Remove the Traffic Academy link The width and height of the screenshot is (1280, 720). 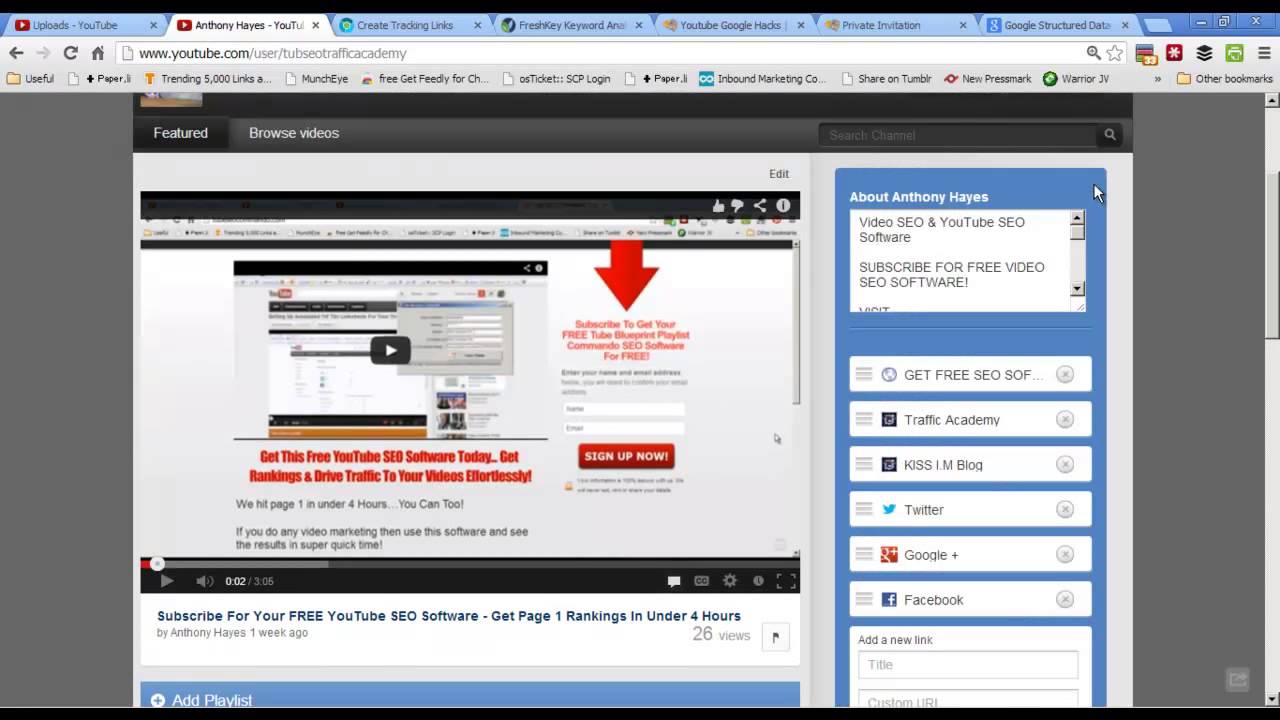[1065, 419]
